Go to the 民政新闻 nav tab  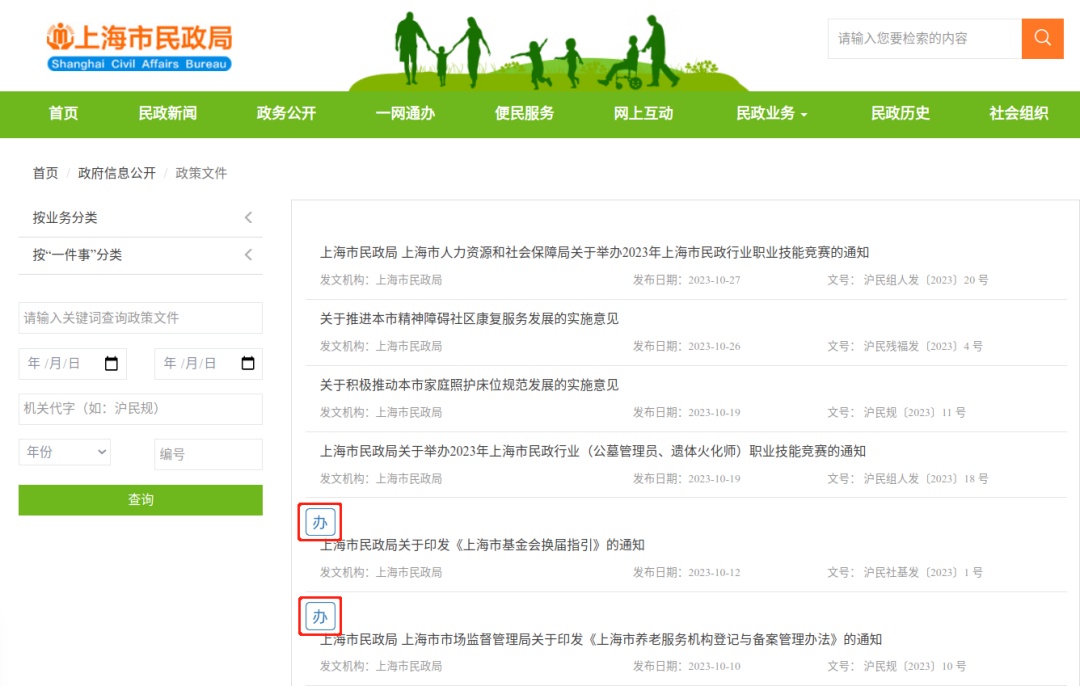click(167, 114)
